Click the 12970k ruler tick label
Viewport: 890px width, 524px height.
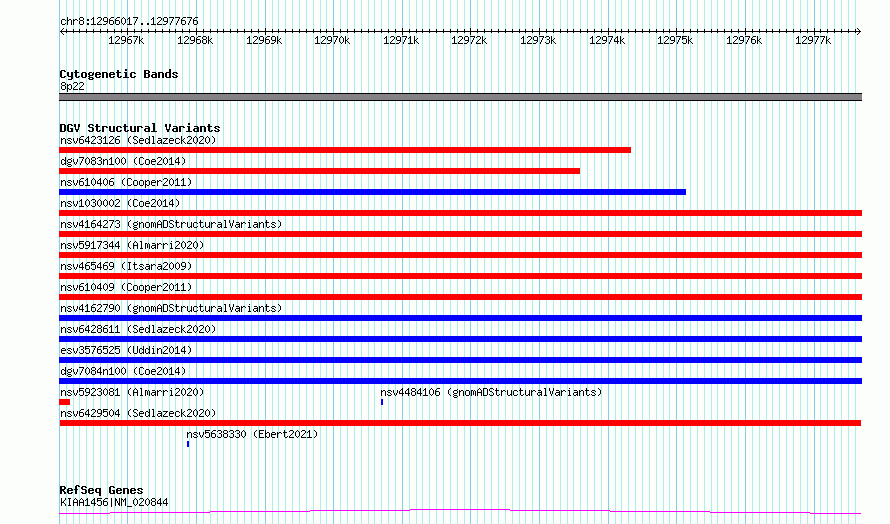[x=332, y=40]
